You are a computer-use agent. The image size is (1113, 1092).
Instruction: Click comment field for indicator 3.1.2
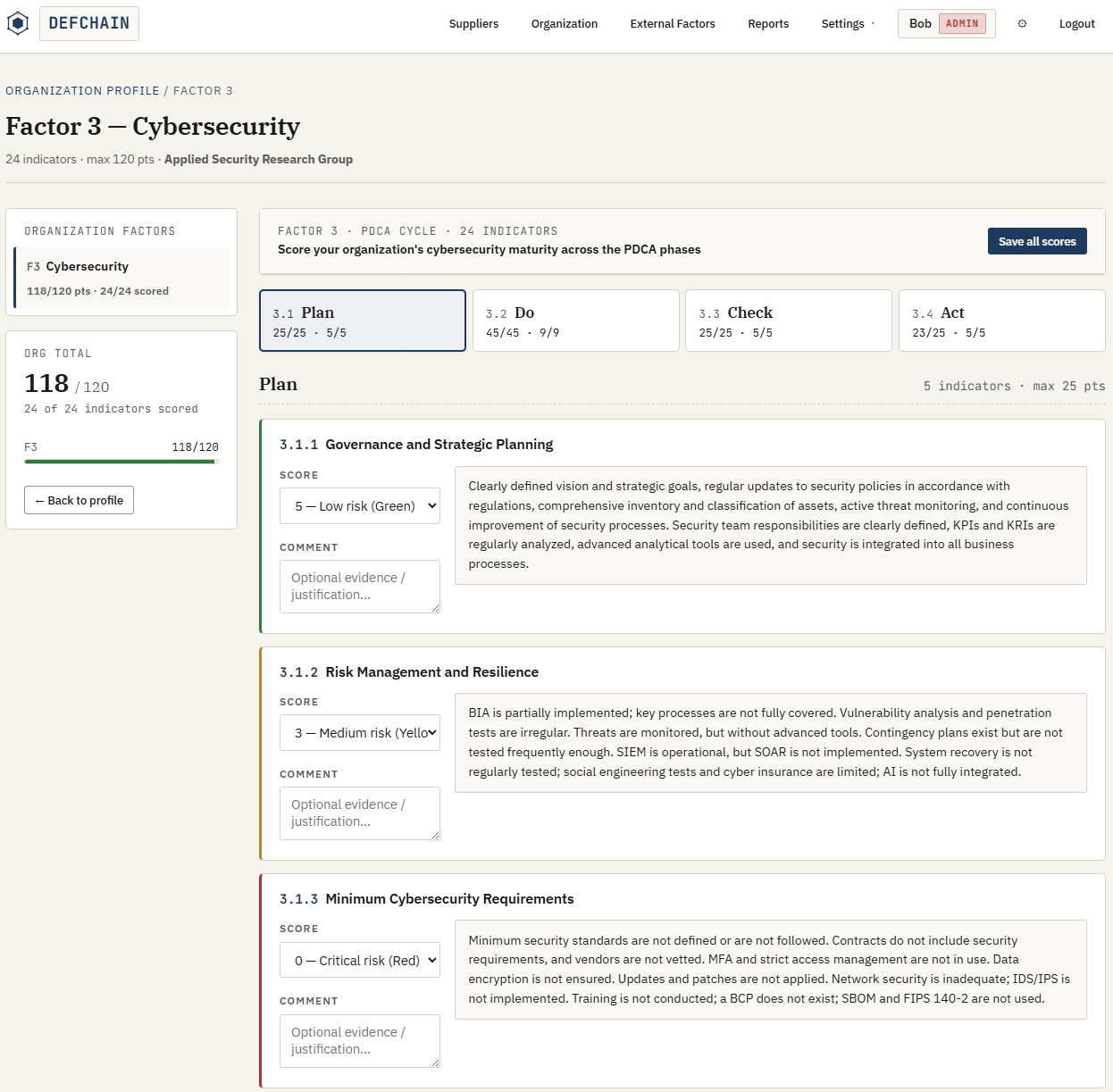(x=360, y=813)
